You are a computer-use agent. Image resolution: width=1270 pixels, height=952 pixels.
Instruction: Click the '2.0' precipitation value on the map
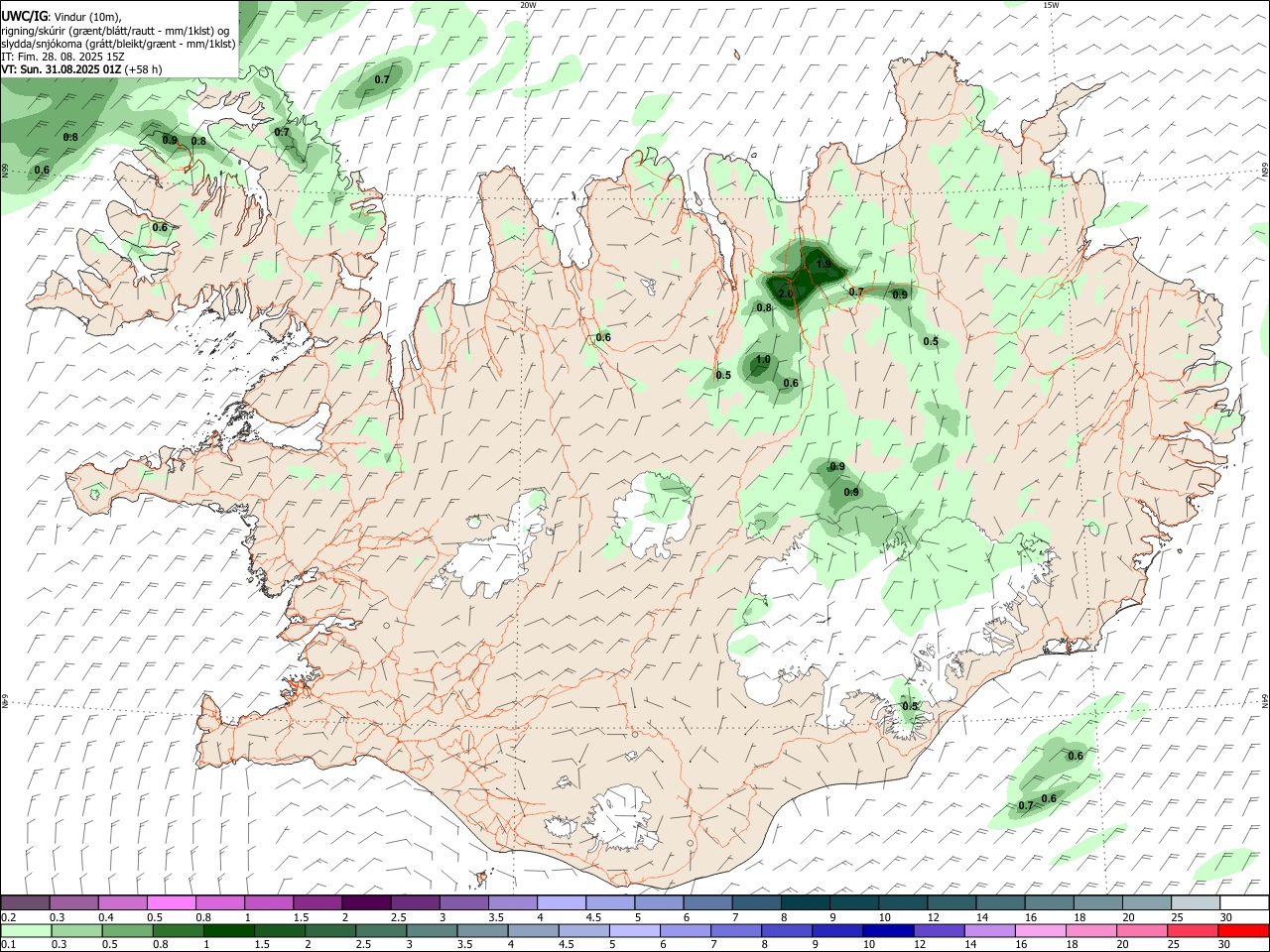click(786, 294)
